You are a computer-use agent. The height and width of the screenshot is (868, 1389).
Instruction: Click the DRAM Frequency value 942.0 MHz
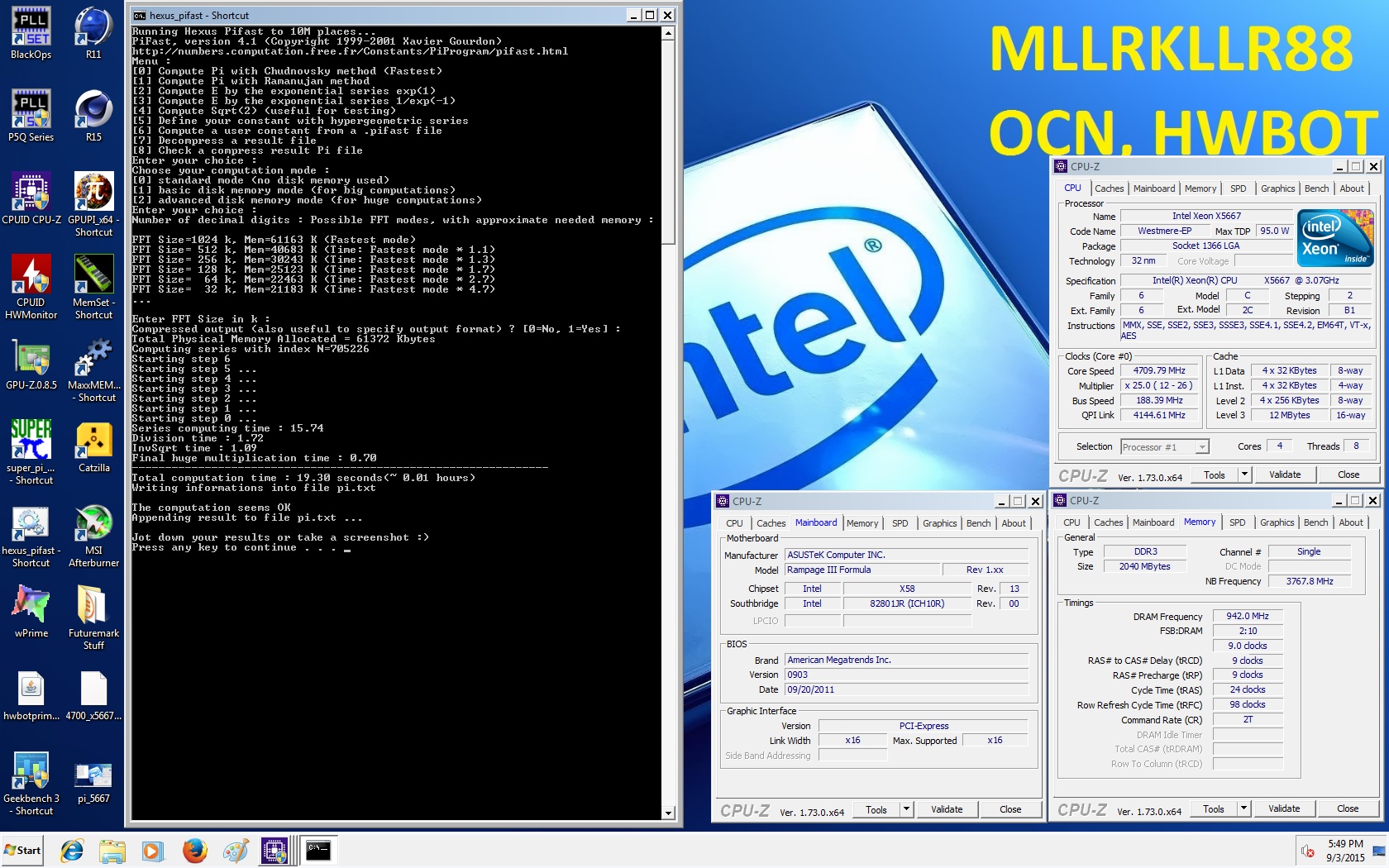tap(1248, 616)
